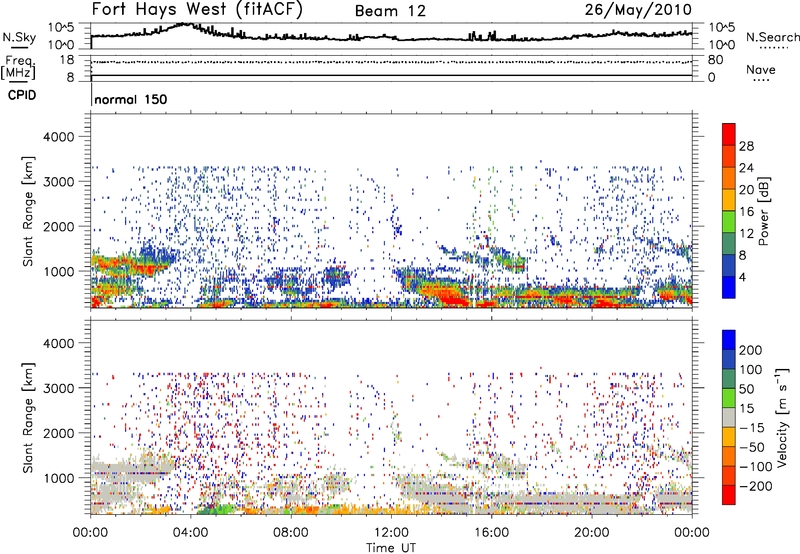Click the 'Power [dB]' colorbar label
This screenshot has height=554, width=800.
pyautogui.click(x=763, y=211)
